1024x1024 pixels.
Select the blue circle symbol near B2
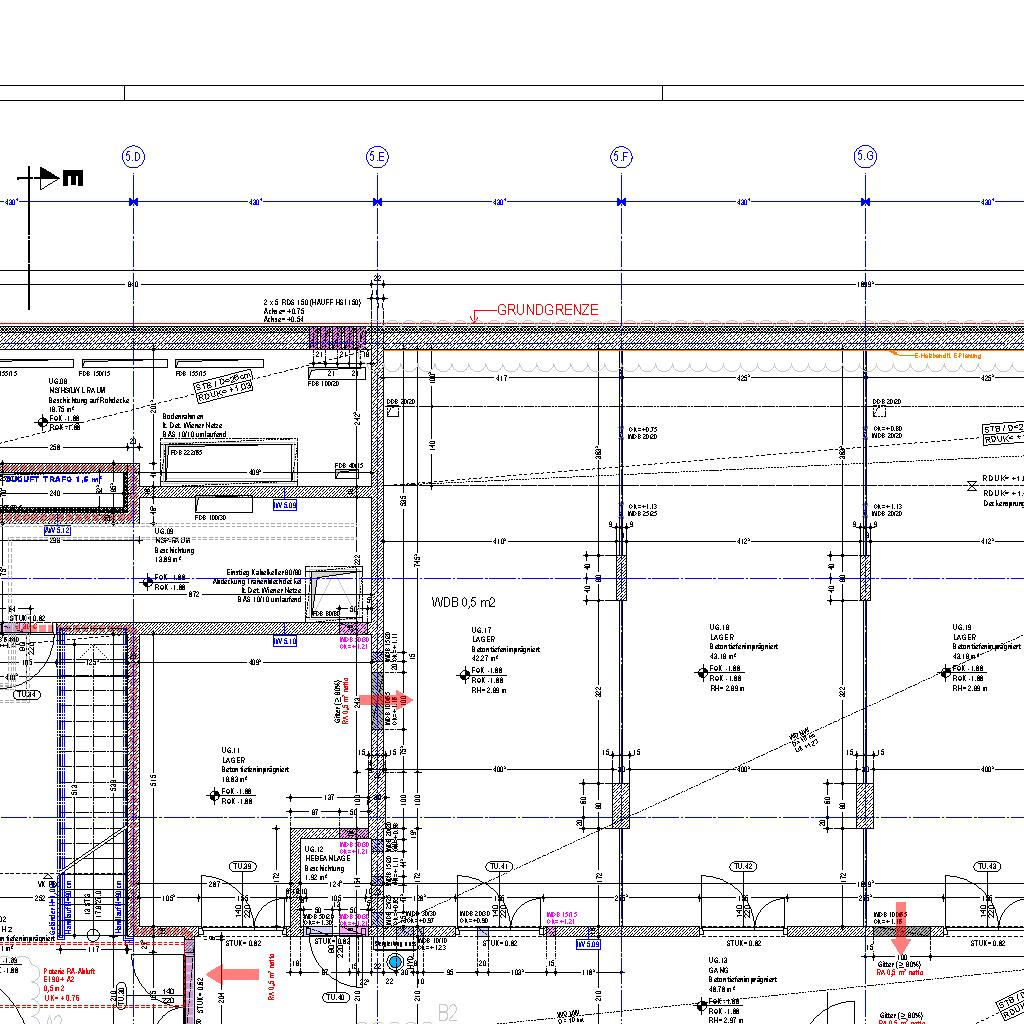tap(394, 961)
